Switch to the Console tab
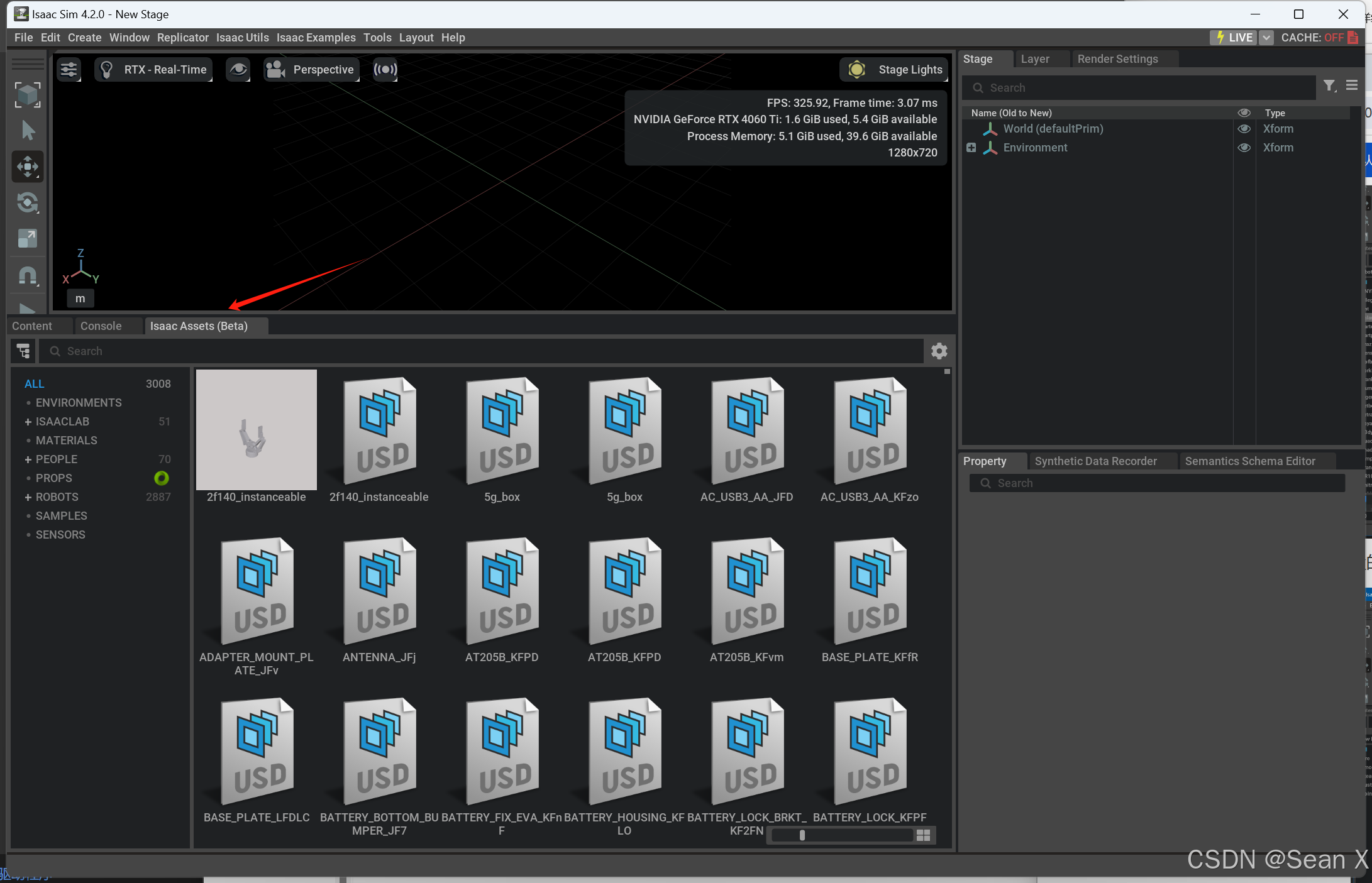1372x883 pixels. [101, 326]
